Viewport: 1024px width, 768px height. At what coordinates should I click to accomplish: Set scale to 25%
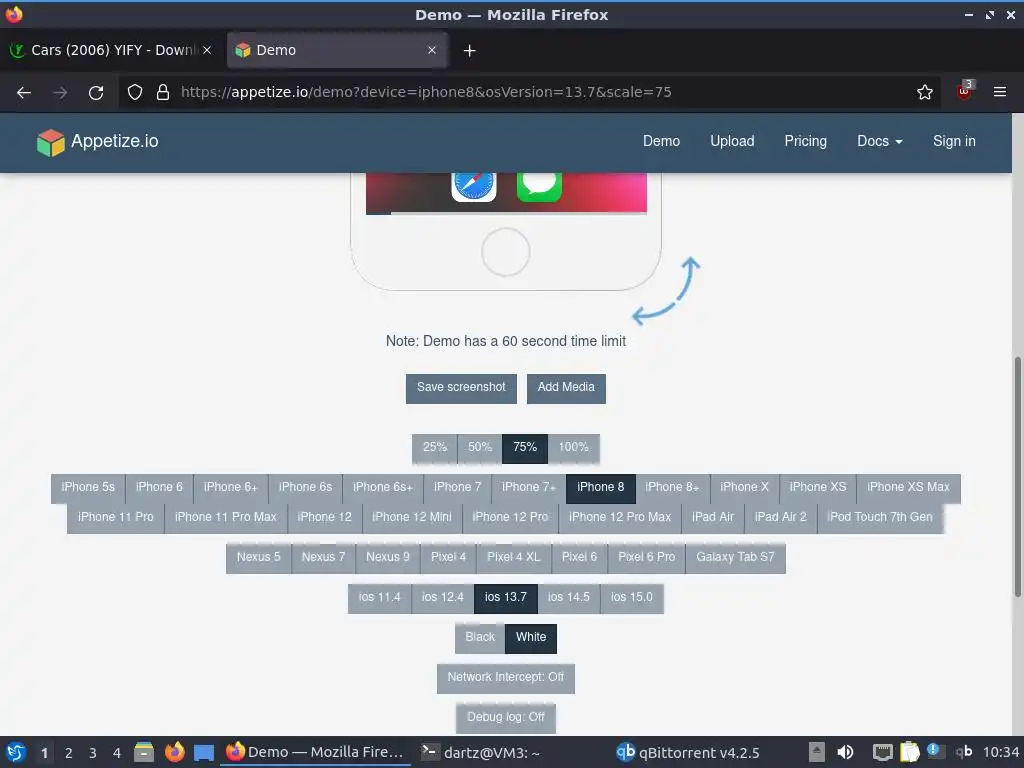(434, 448)
